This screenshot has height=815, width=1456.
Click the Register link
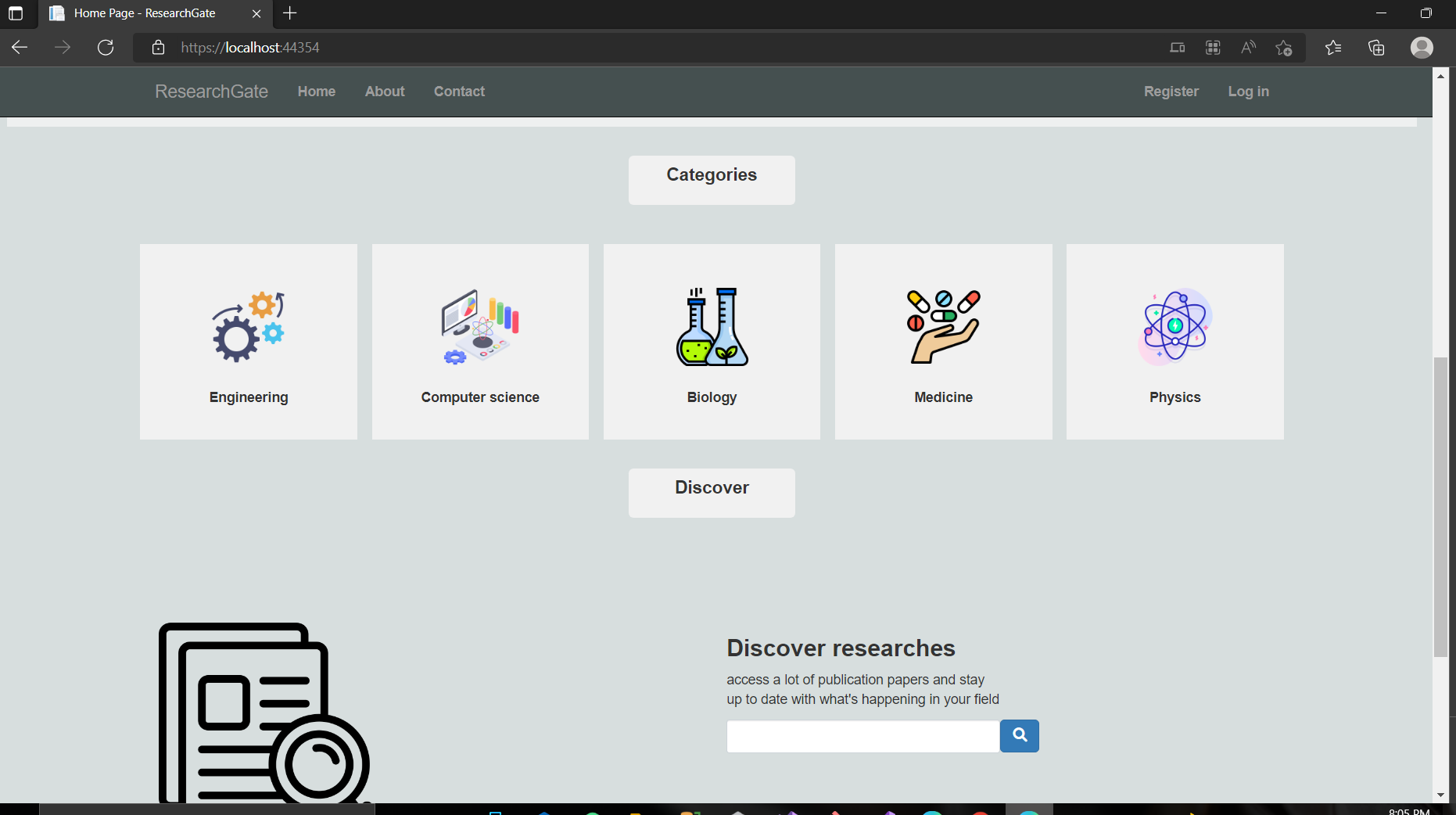1171,92
